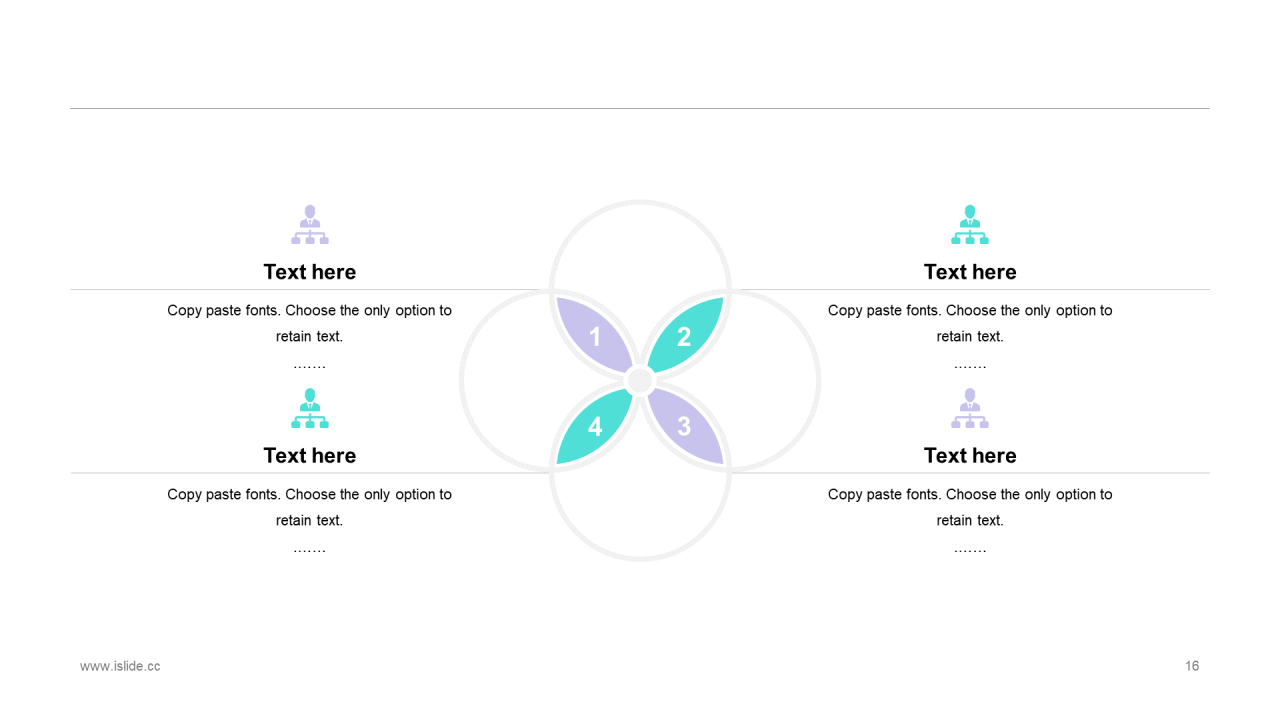Select the "Text here" heading under the left teal icon
This screenshot has width=1280, height=720.
click(310, 456)
